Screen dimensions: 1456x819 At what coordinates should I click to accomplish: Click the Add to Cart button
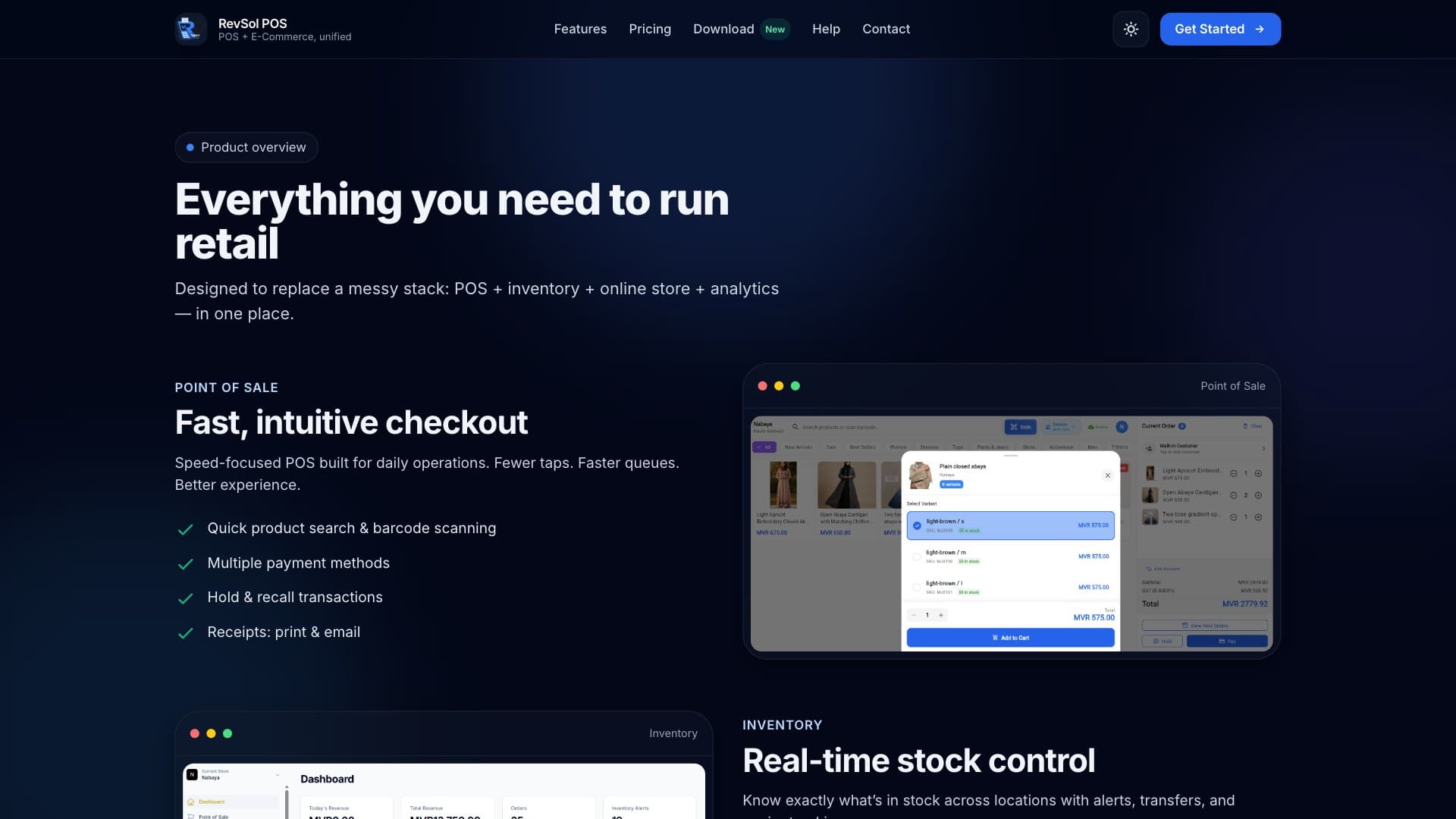1011,638
